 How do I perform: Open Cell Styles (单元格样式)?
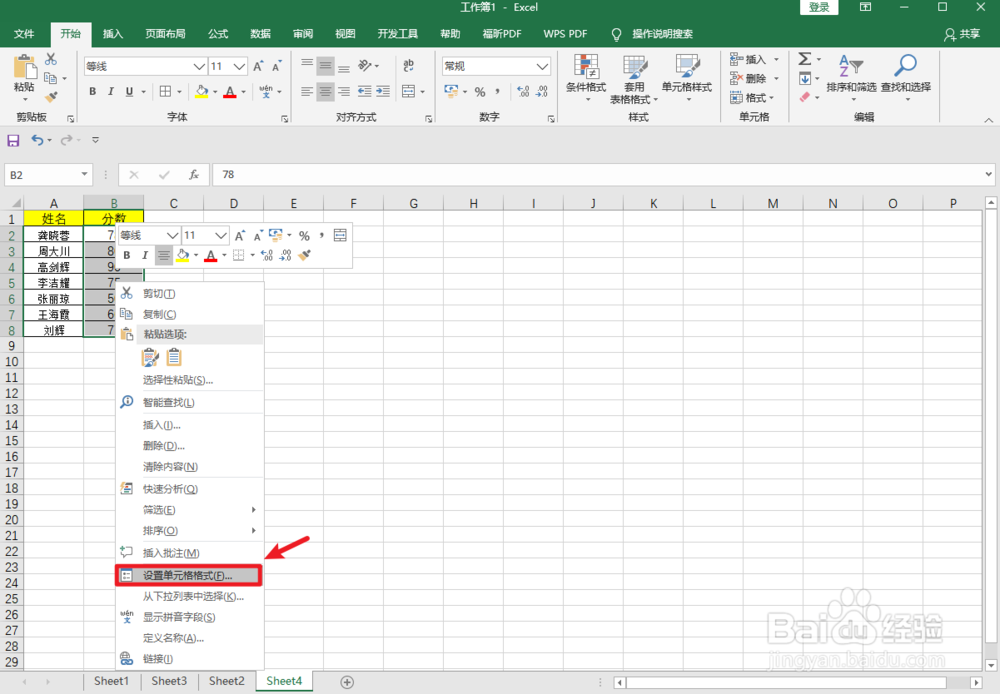[x=687, y=80]
